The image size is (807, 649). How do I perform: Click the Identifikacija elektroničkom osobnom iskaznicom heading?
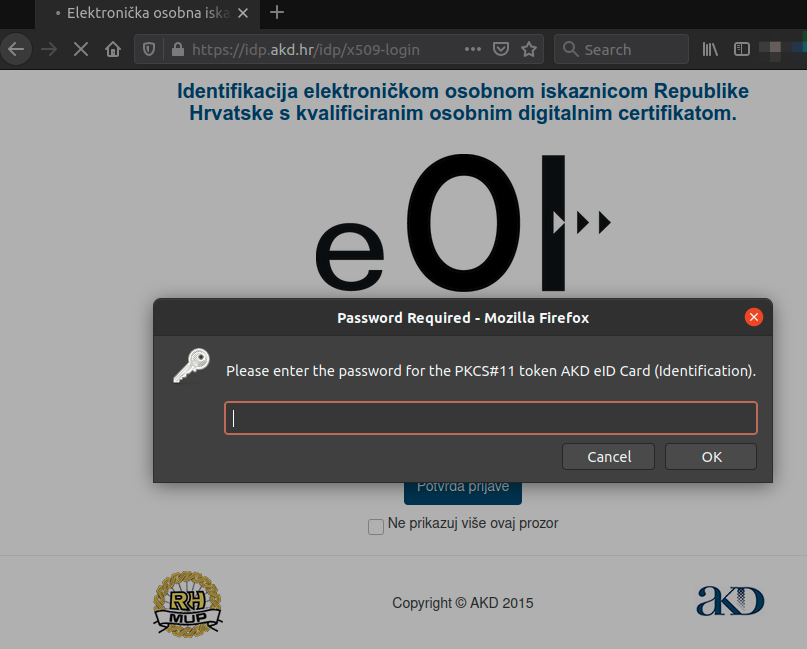click(463, 102)
